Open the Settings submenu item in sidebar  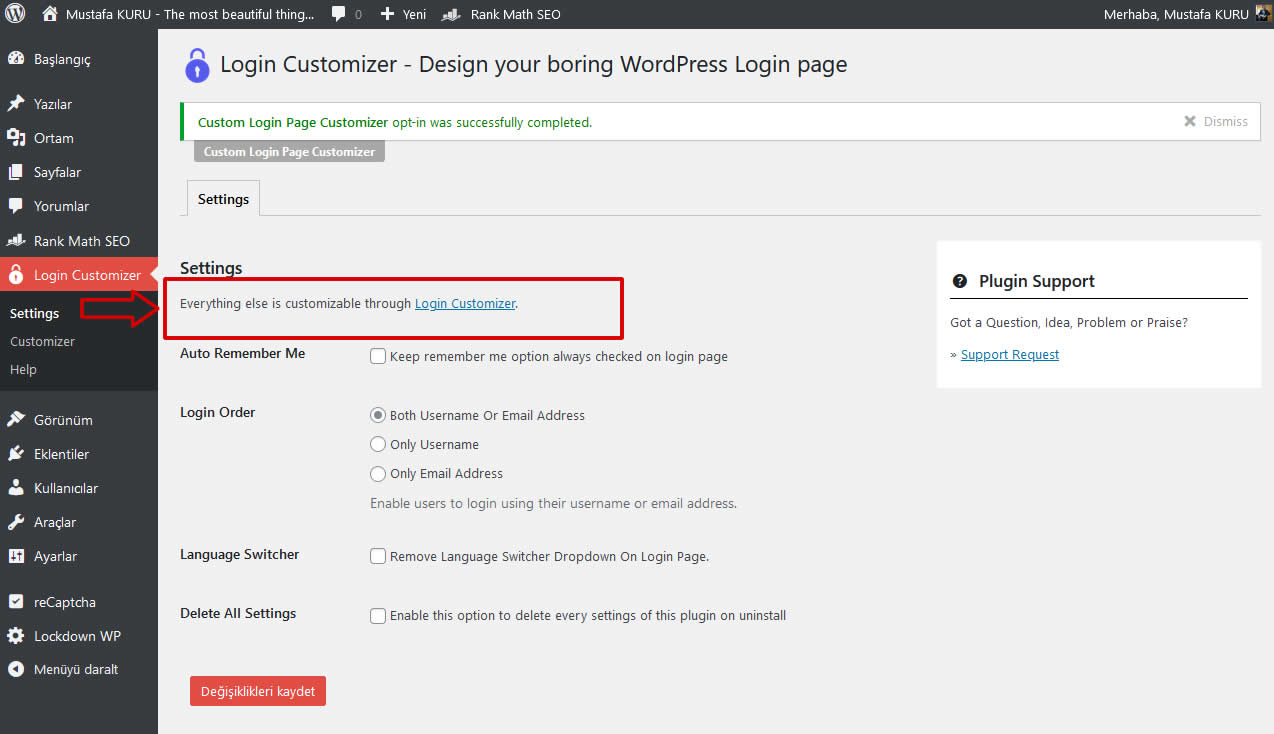[35, 313]
